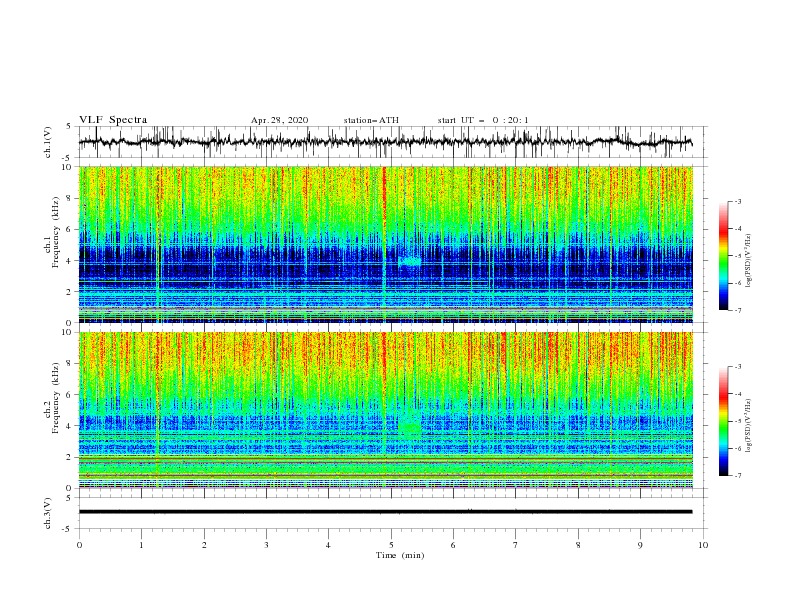
Task: Click the "ch.1(V)" waveform axis label
Action: click(48, 142)
